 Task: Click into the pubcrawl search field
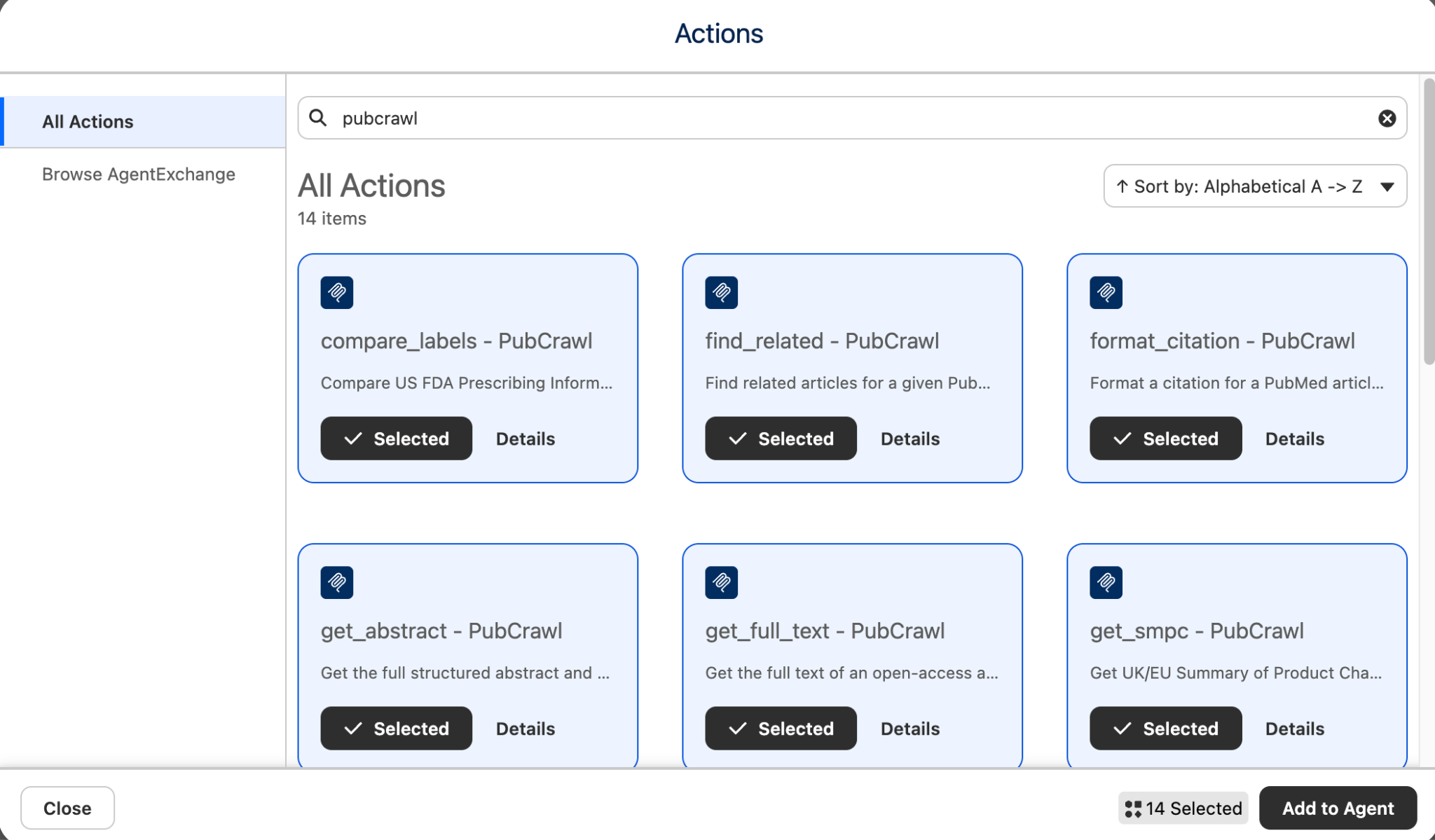(852, 118)
